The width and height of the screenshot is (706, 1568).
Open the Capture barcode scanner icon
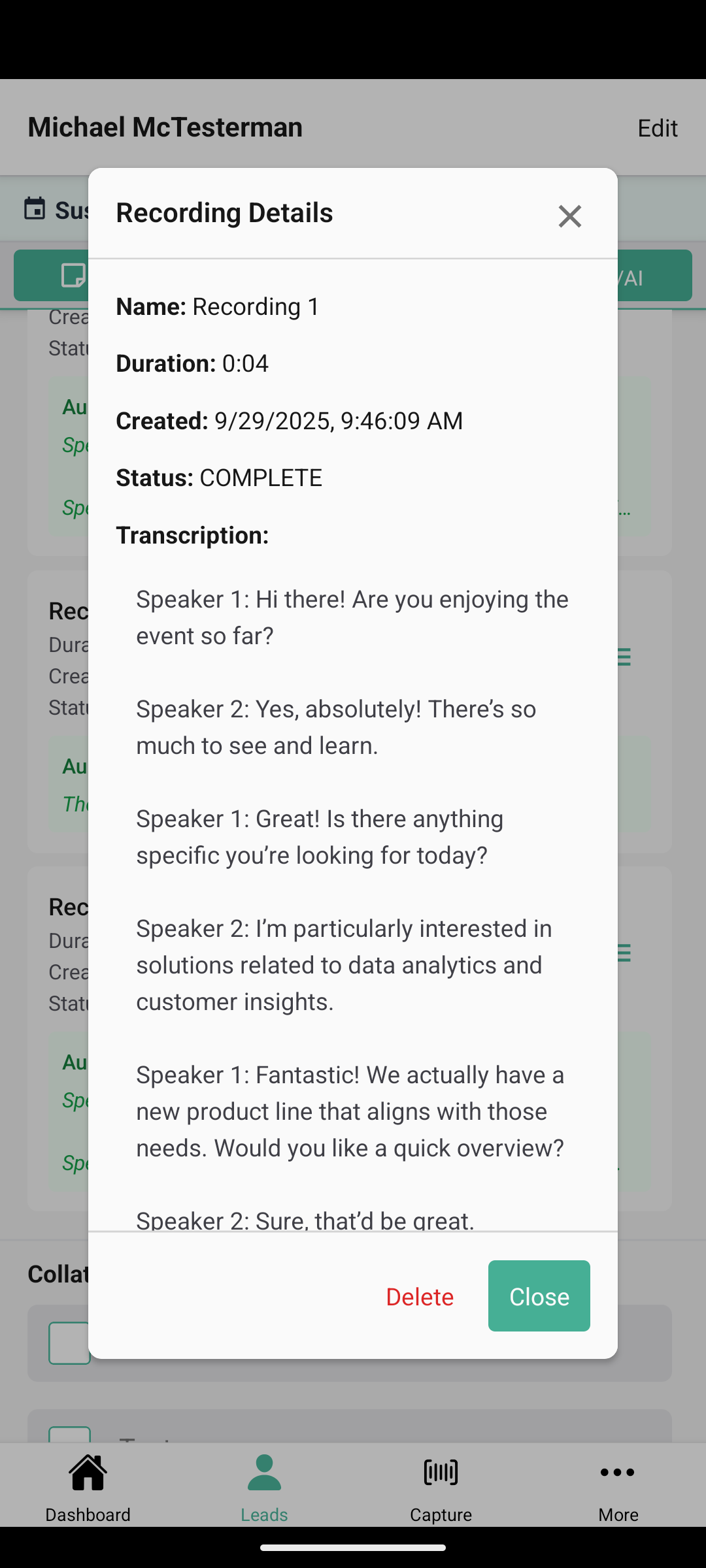click(x=441, y=1473)
